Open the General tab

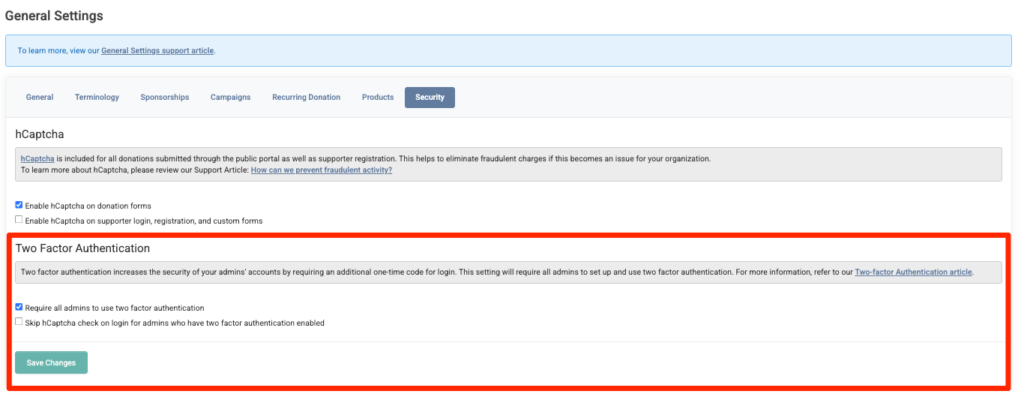pos(39,97)
